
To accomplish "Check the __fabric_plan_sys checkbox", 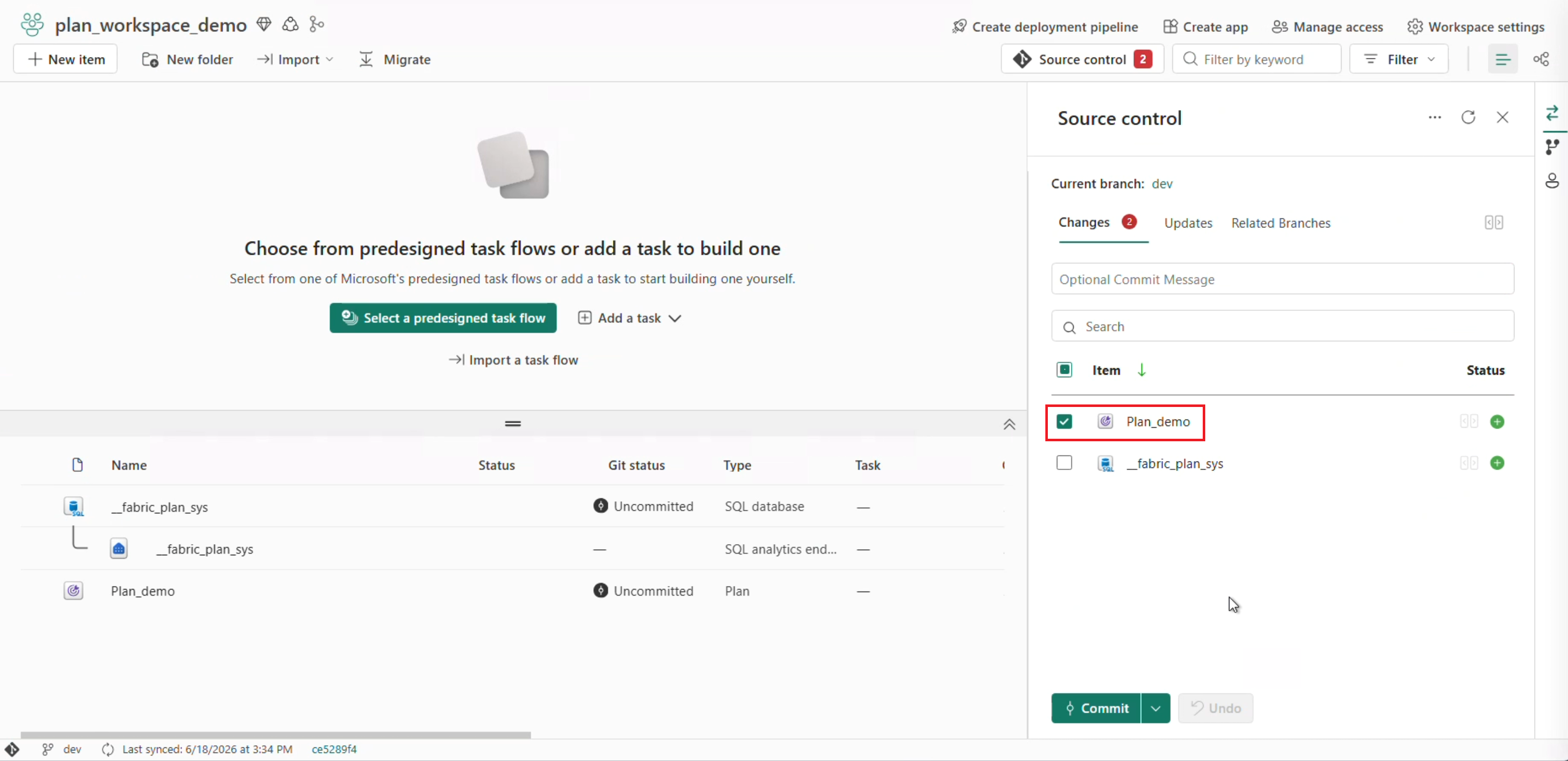I will pyautogui.click(x=1064, y=463).
